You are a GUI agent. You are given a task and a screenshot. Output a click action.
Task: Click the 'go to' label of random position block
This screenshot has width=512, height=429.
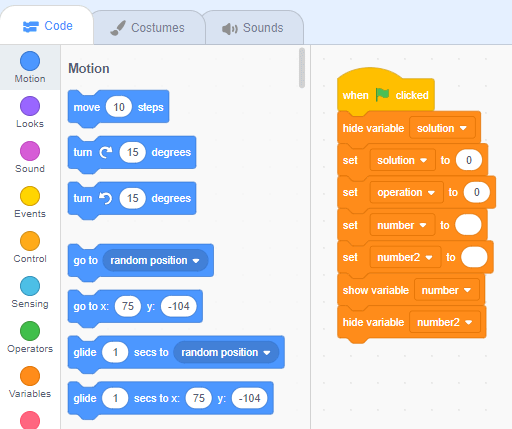click(x=86, y=260)
